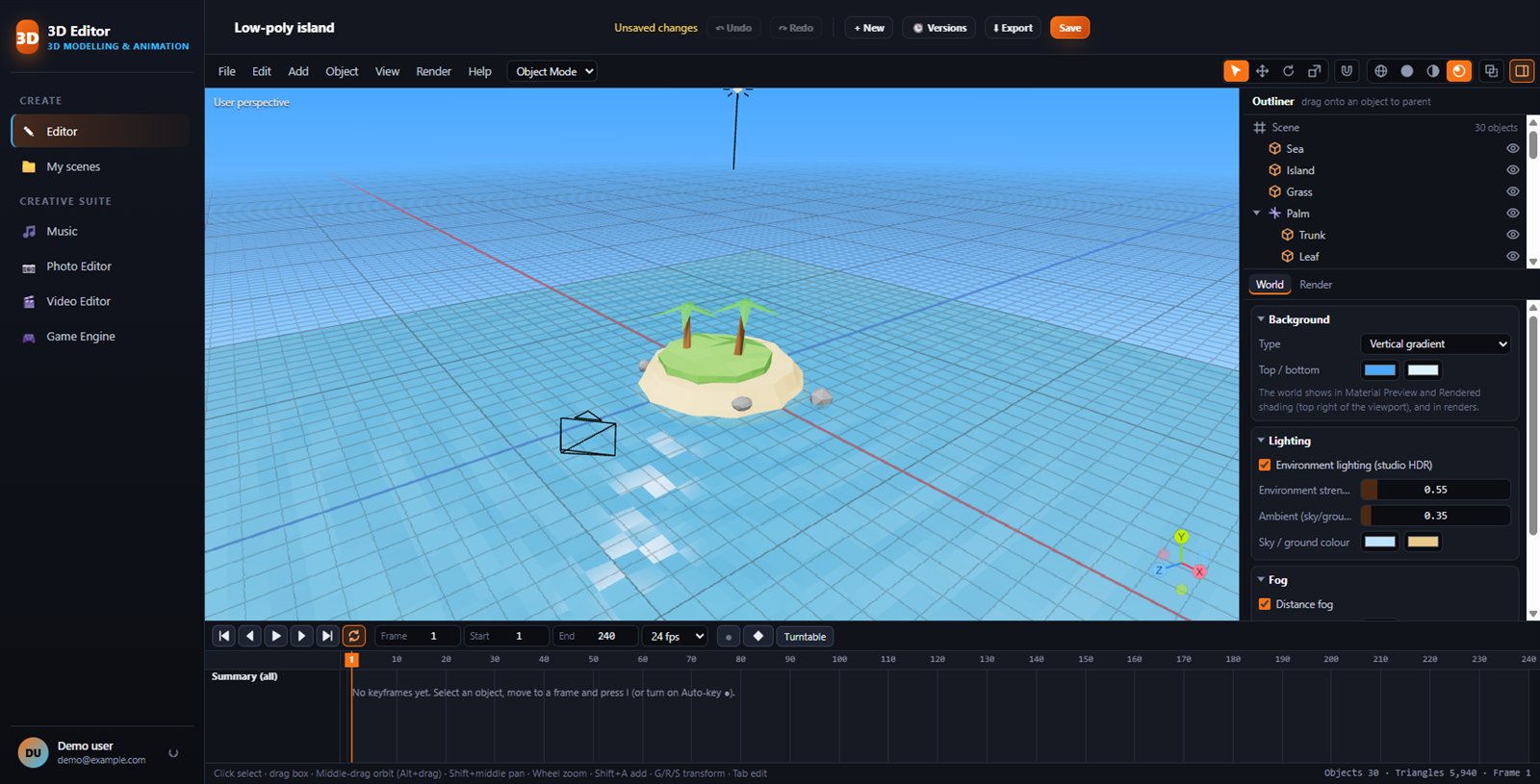Insert keyframe with the diamond button
1540x784 pixels.
click(x=758, y=636)
